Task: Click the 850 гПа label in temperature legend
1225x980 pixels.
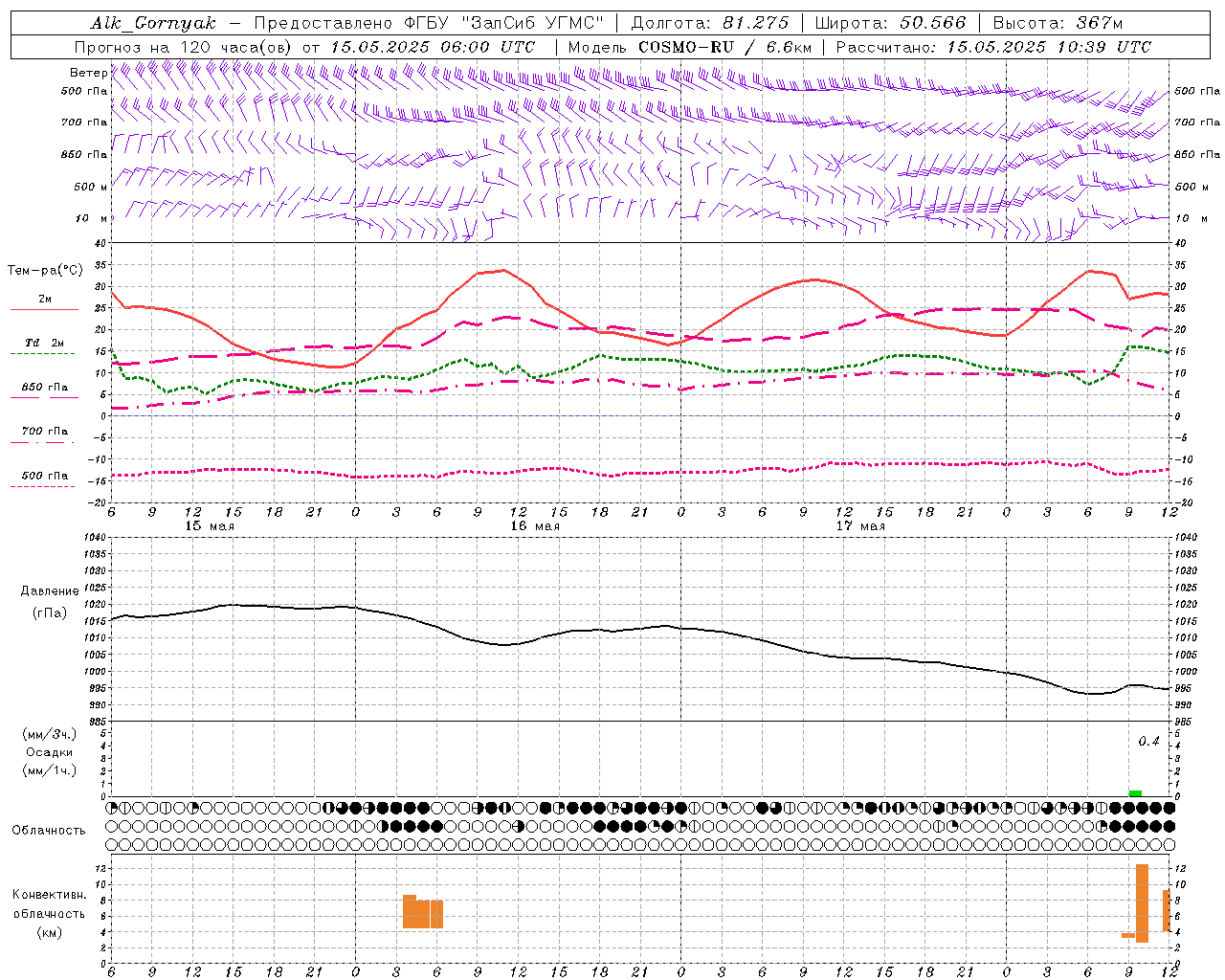Action: [45, 387]
